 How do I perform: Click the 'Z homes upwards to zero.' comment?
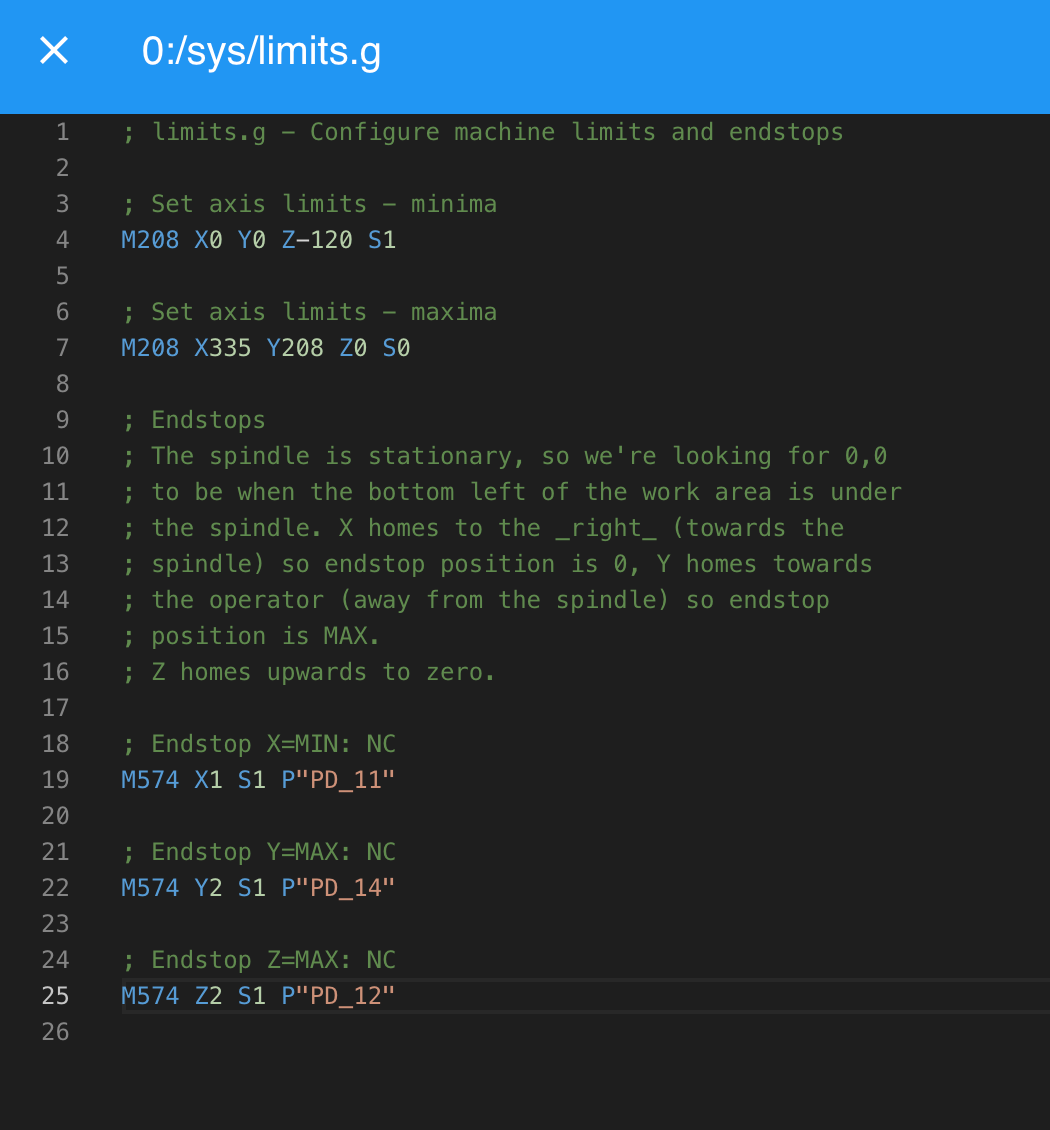tap(308, 672)
